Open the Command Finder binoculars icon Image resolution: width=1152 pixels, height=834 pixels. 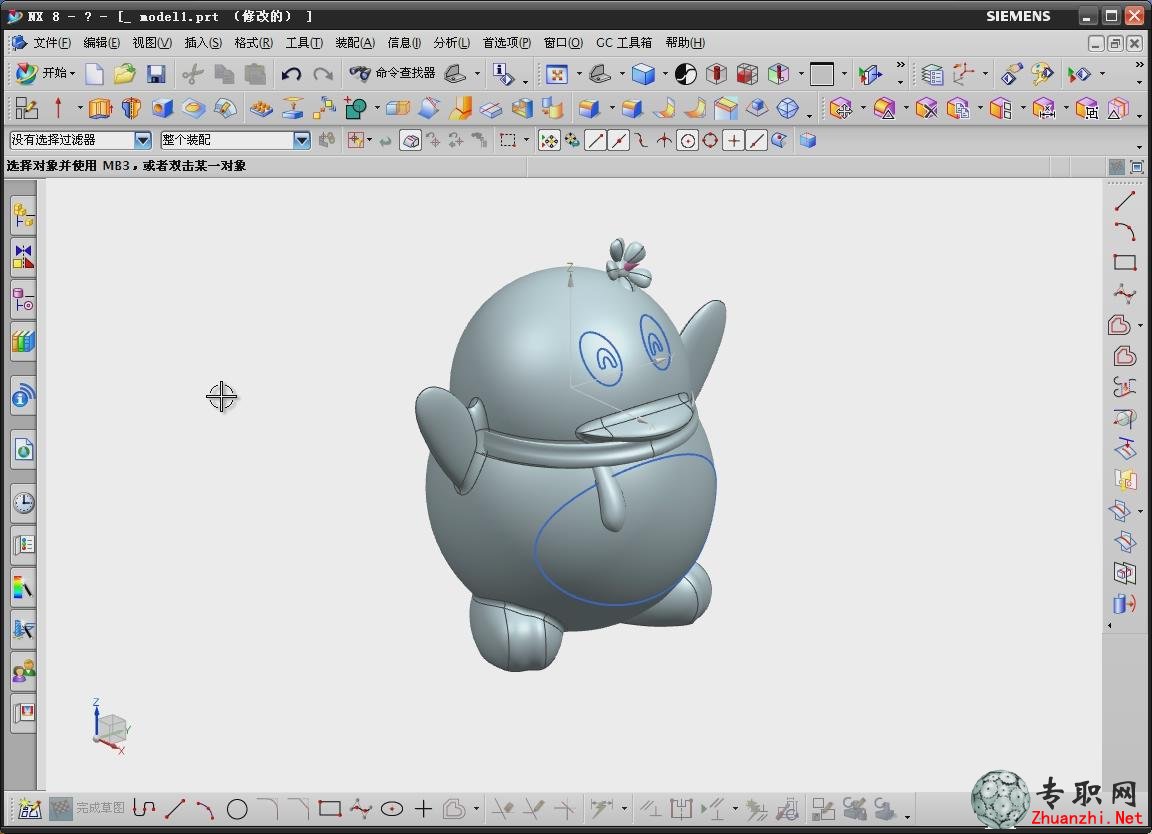point(359,73)
